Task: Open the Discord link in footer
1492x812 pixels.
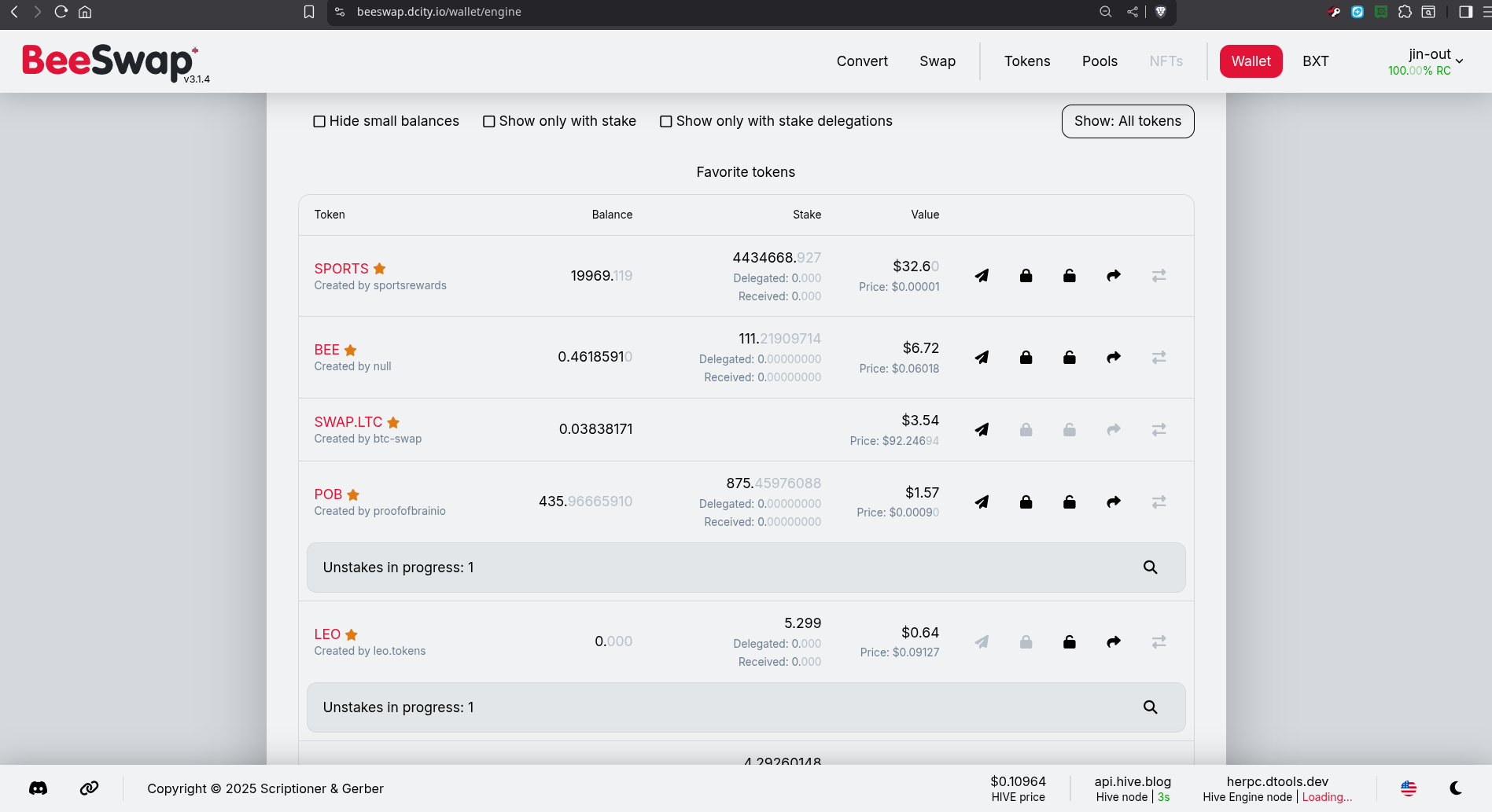Action: point(38,788)
